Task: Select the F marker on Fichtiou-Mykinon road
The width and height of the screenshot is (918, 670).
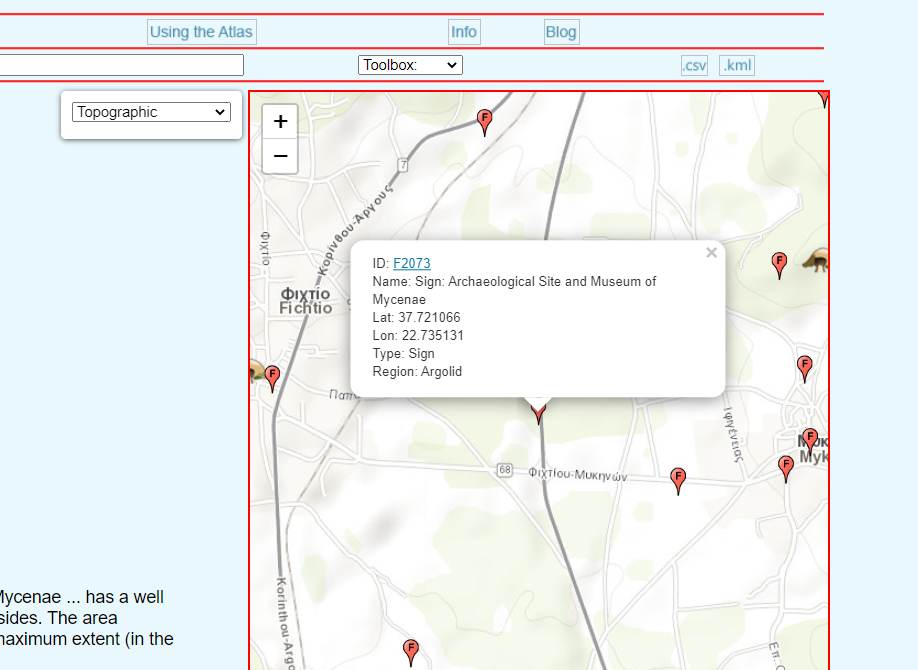Action: pos(678,479)
